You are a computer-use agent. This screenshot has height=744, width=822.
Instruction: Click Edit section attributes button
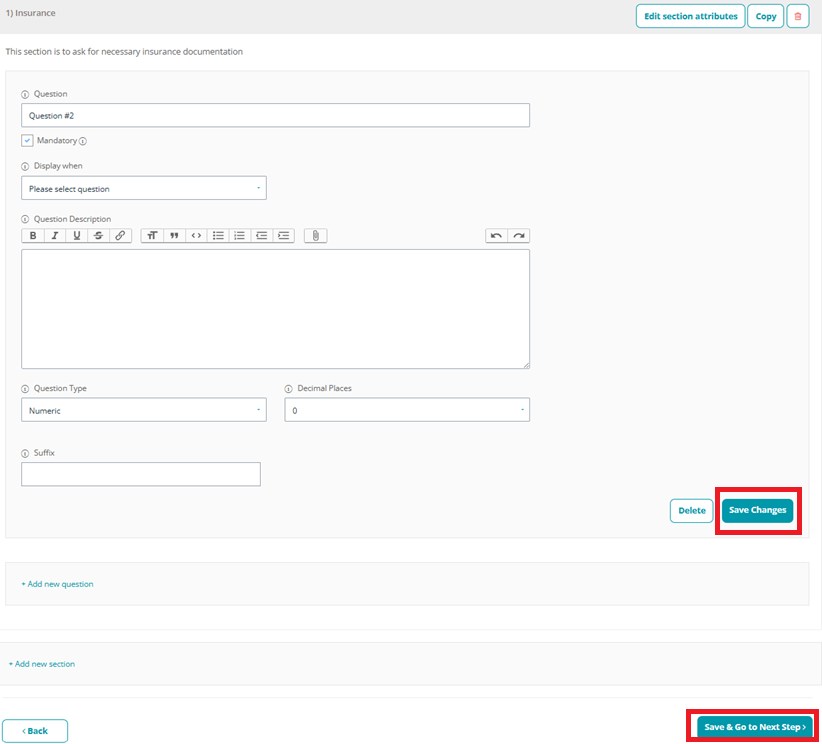click(x=690, y=16)
